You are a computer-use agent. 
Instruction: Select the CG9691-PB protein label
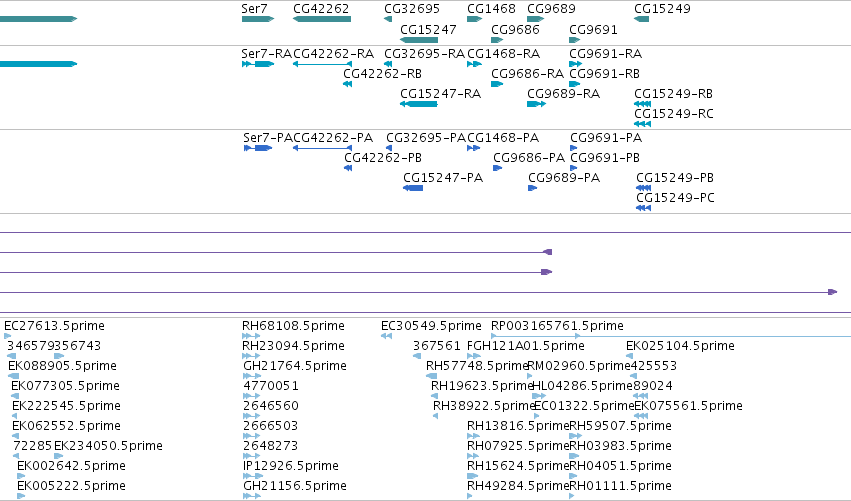pyautogui.click(x=605, y=158)
